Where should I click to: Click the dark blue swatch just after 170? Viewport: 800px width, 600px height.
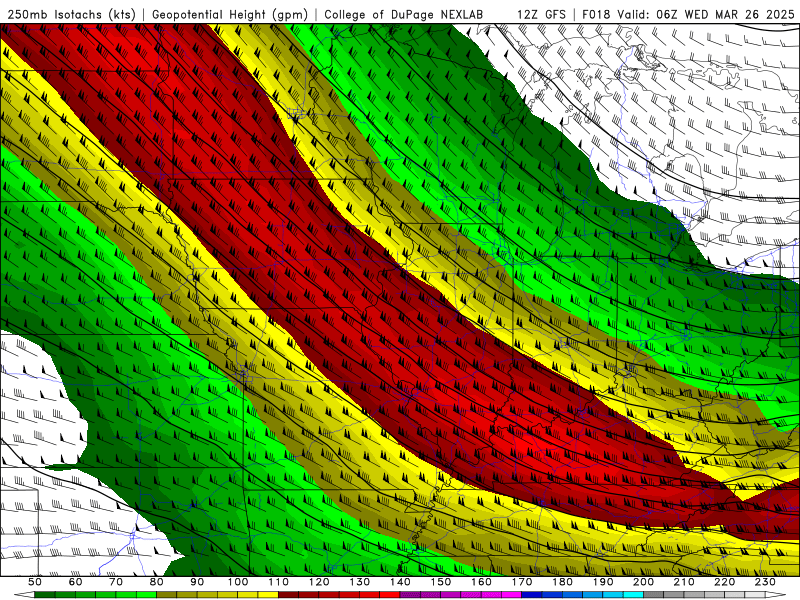click(x=532, y=595)
